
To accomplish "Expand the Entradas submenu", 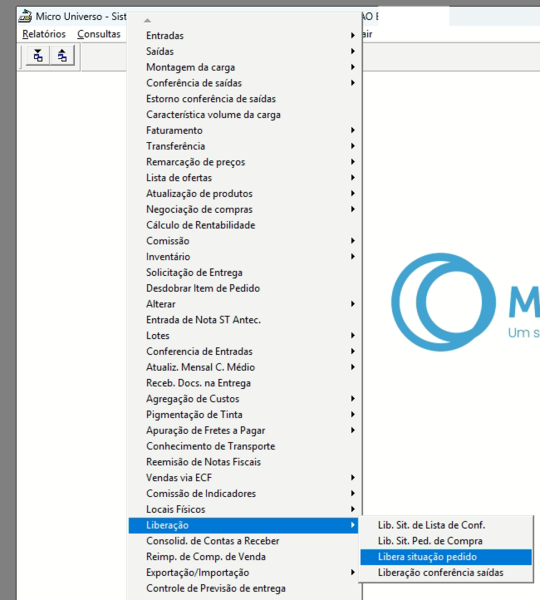I will pyautogui.click(x=244, y=36).
